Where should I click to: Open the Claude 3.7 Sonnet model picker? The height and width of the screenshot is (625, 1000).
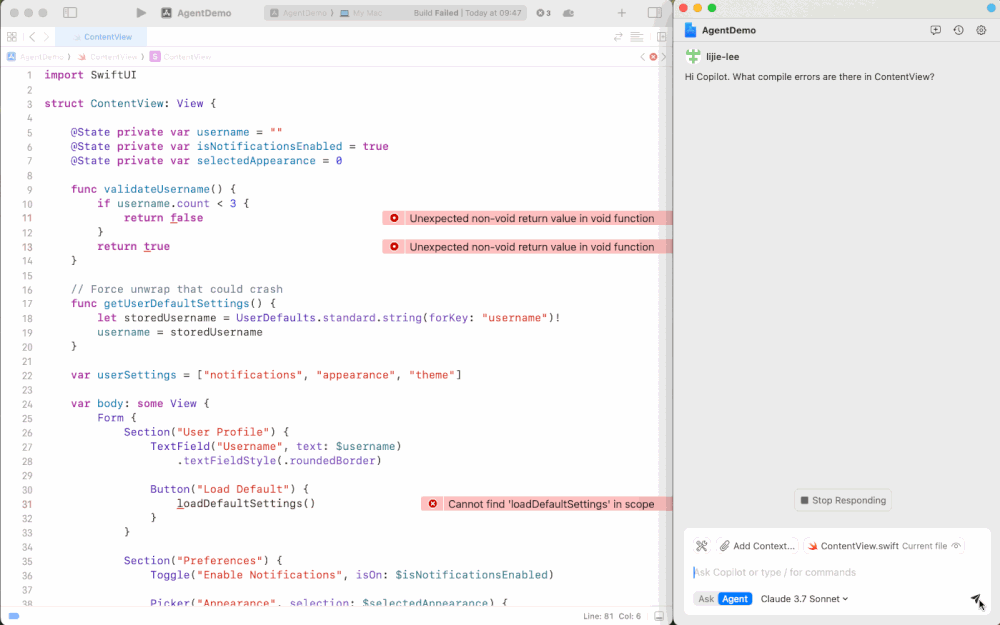coord(803,598)
